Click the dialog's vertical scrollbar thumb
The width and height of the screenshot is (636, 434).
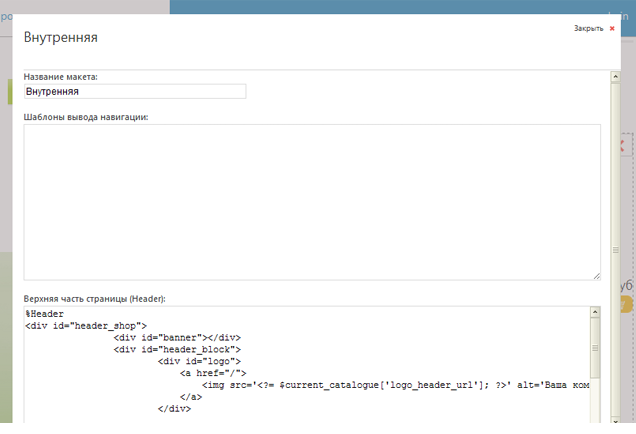tap(614, 250)
